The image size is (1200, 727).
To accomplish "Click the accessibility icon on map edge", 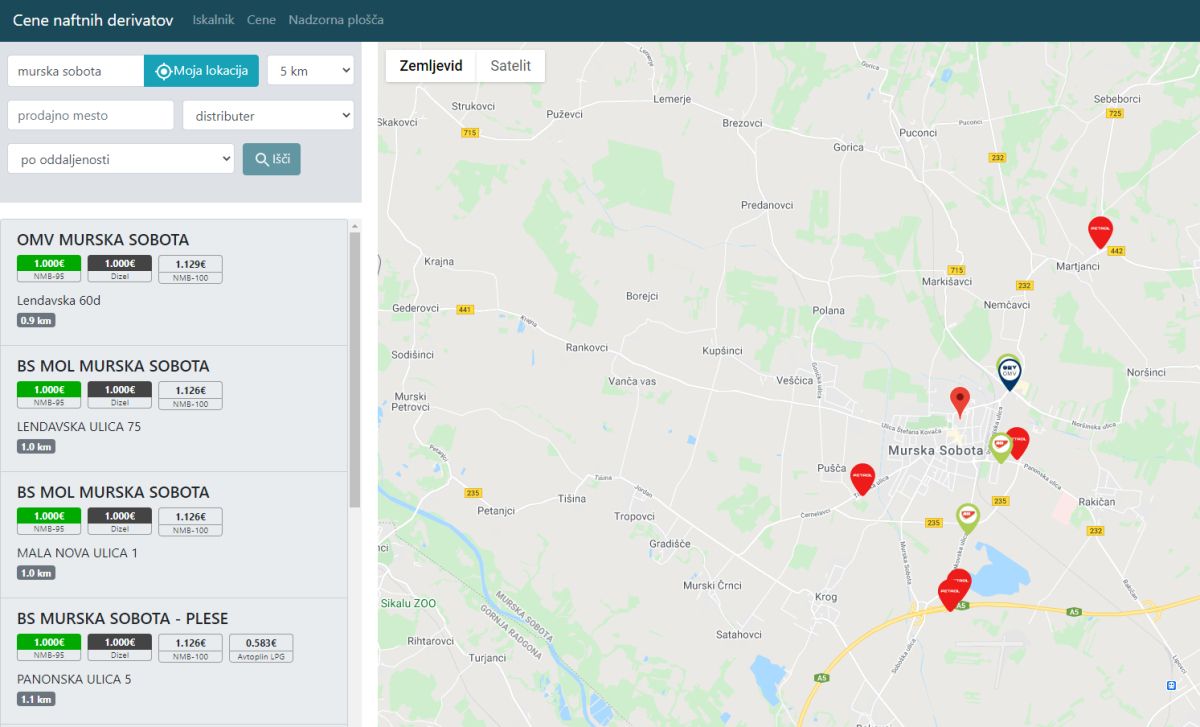I will tap(1171, 686).
